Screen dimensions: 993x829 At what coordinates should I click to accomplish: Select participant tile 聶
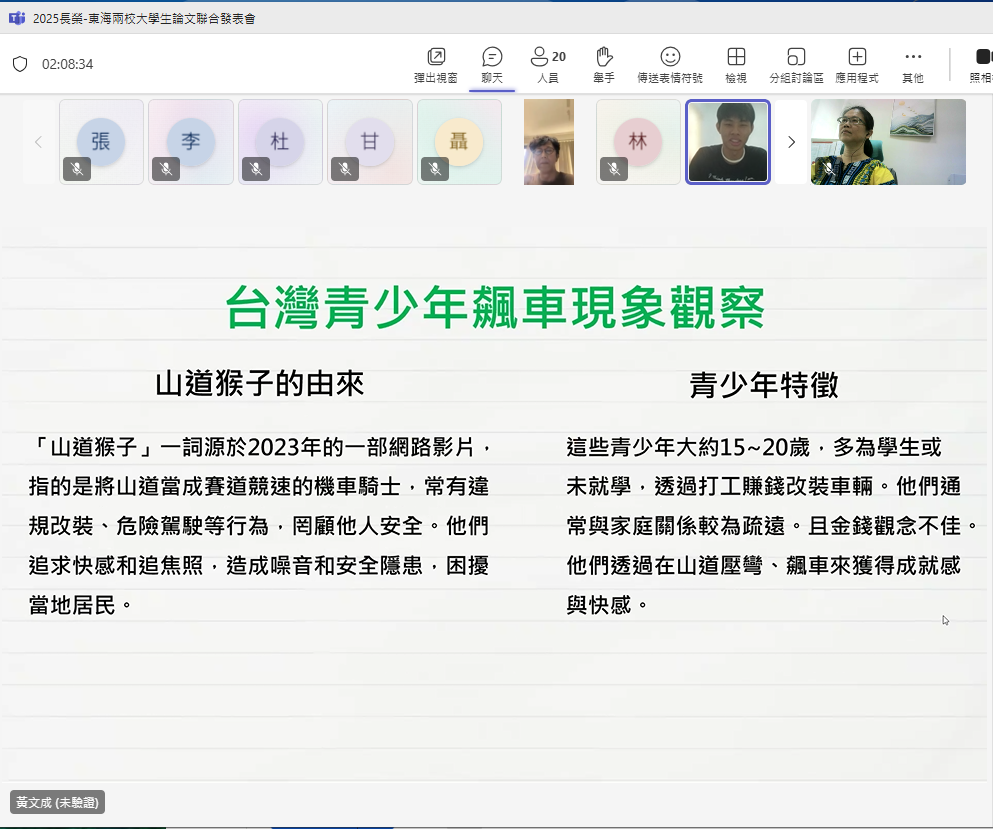pyautogui.click(x=459, y=142)
